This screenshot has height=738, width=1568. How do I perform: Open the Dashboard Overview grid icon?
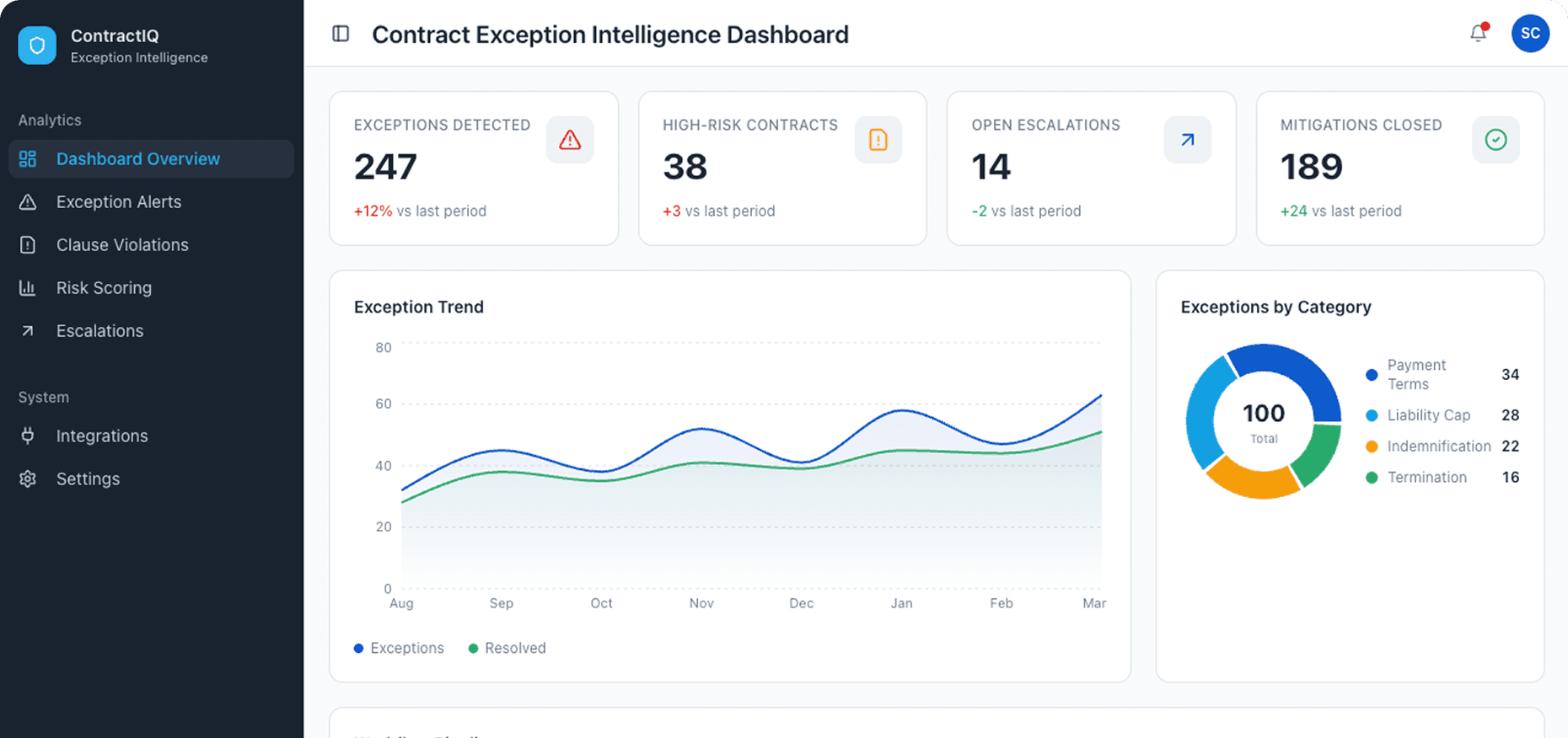point(28,158)
